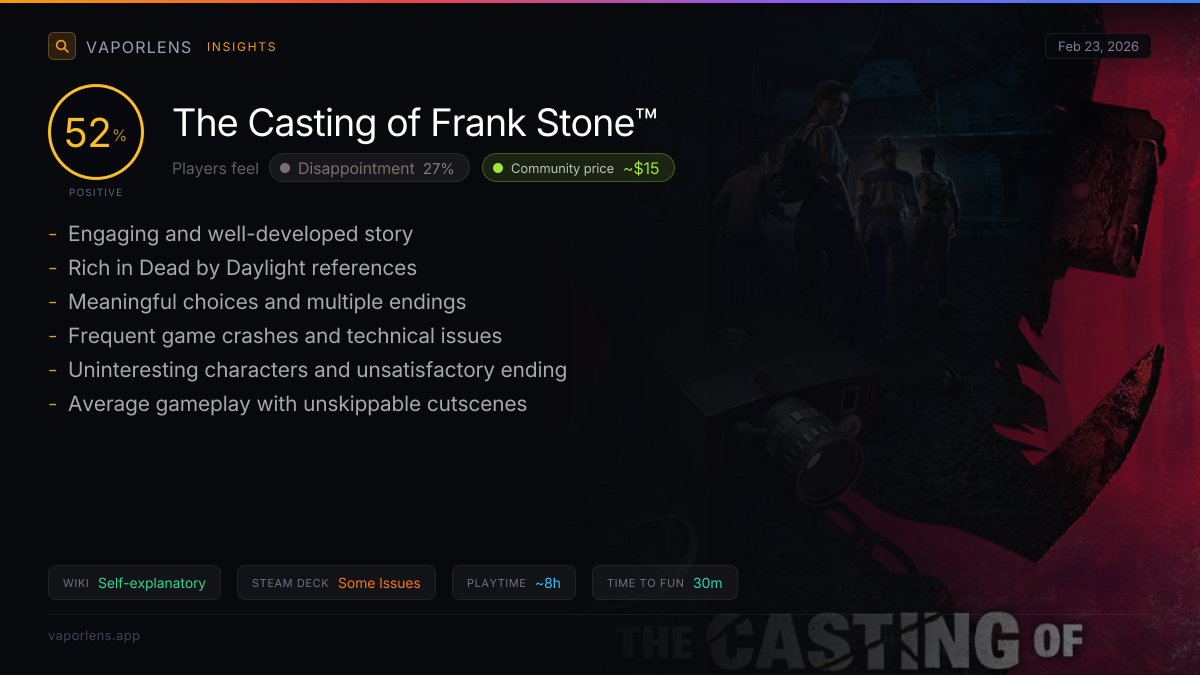The image size is (1200, 675).
Task: Open the Insights label
Action: (241, 47)
